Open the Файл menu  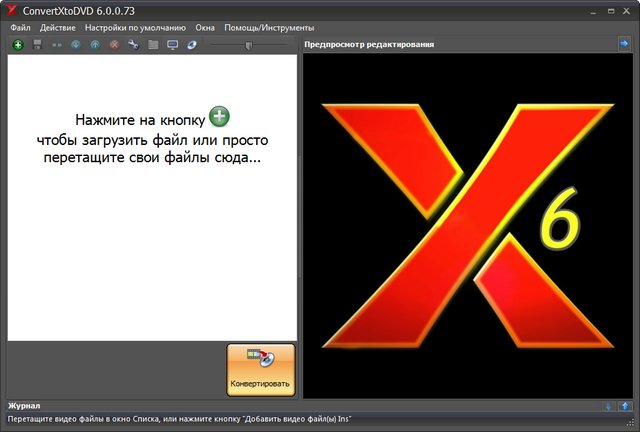tap(20, 27)
